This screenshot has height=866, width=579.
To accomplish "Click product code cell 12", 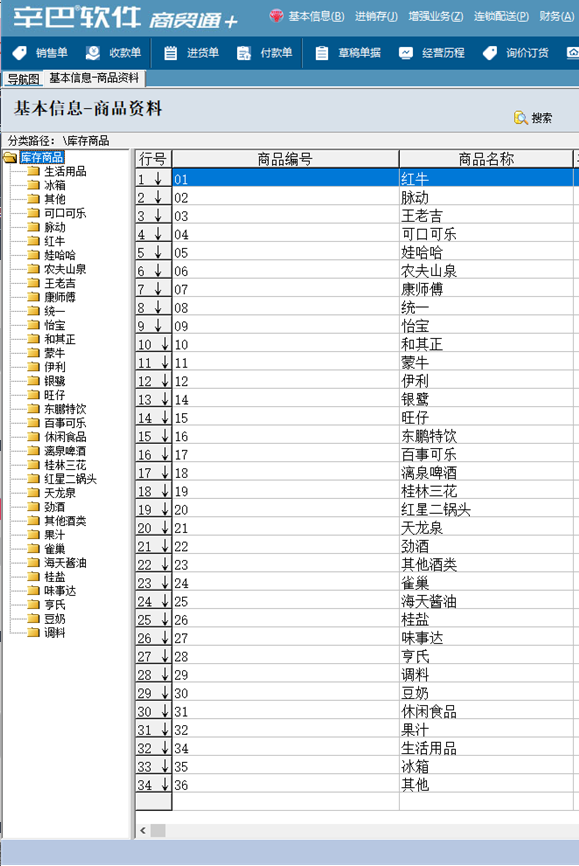I will pos(285,381).
